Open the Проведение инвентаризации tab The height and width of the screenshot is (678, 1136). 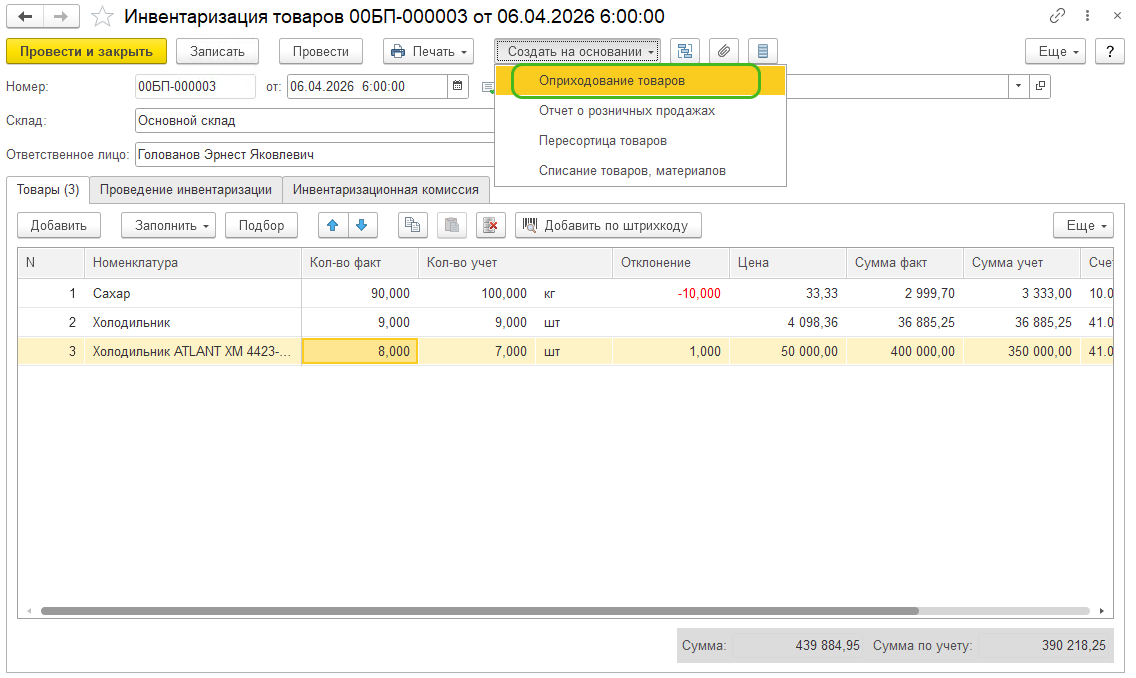click(x=186, y=189)
